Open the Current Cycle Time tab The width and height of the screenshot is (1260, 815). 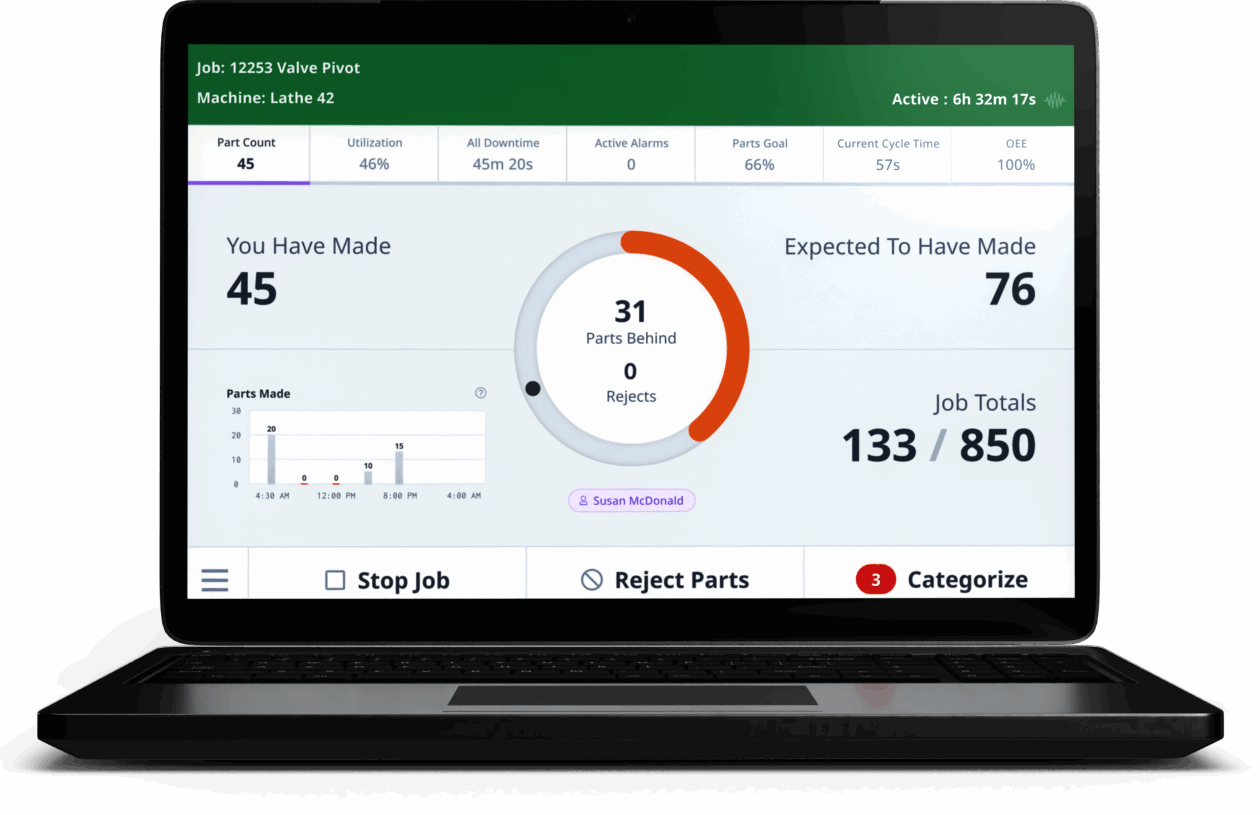coord(887,153)
